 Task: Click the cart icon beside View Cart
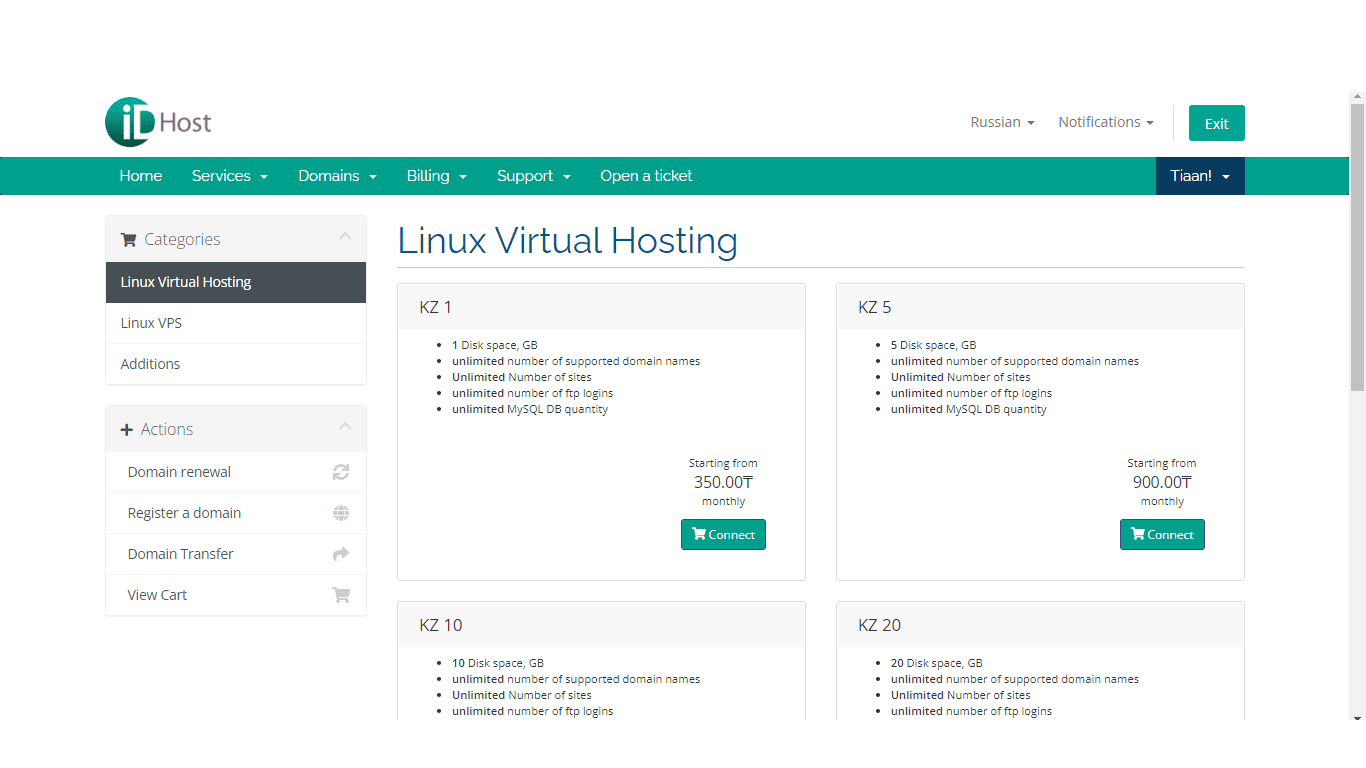[x=341, y=595]
